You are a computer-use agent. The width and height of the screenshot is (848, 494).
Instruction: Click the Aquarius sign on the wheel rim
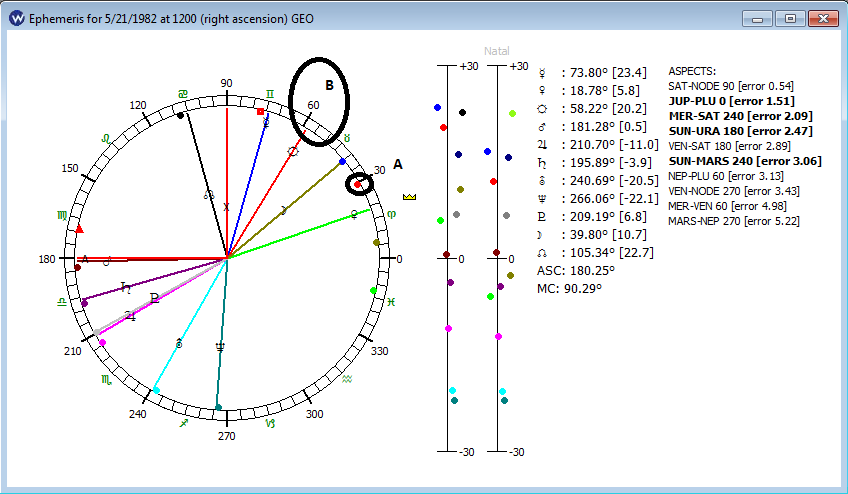point(347,379)
